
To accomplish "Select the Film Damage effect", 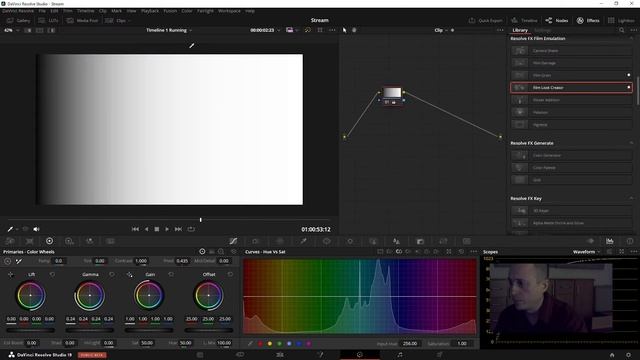I will pyautogui.click(x=571, y=63).
